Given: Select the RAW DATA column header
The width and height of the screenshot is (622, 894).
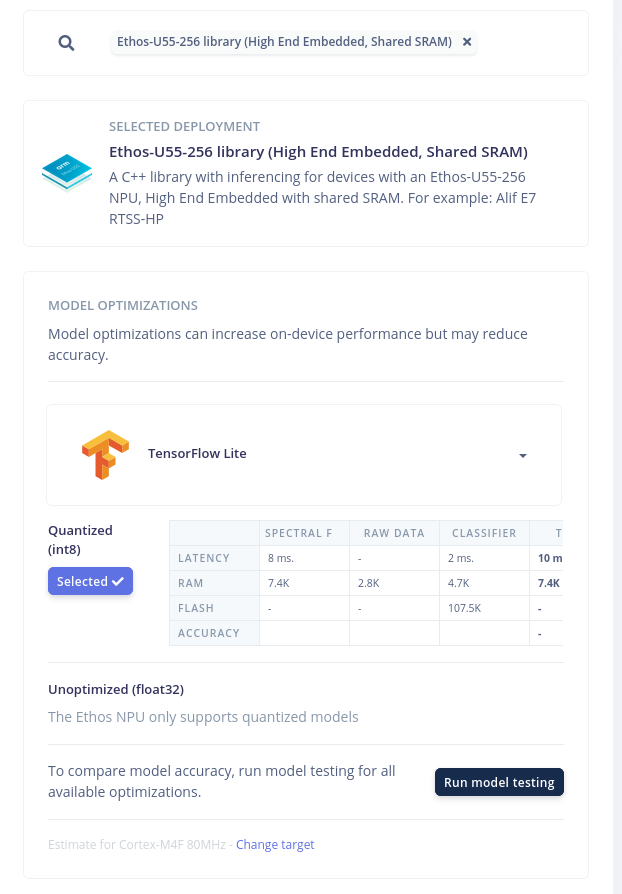Looking at the screenshot, I should point(394,533).
